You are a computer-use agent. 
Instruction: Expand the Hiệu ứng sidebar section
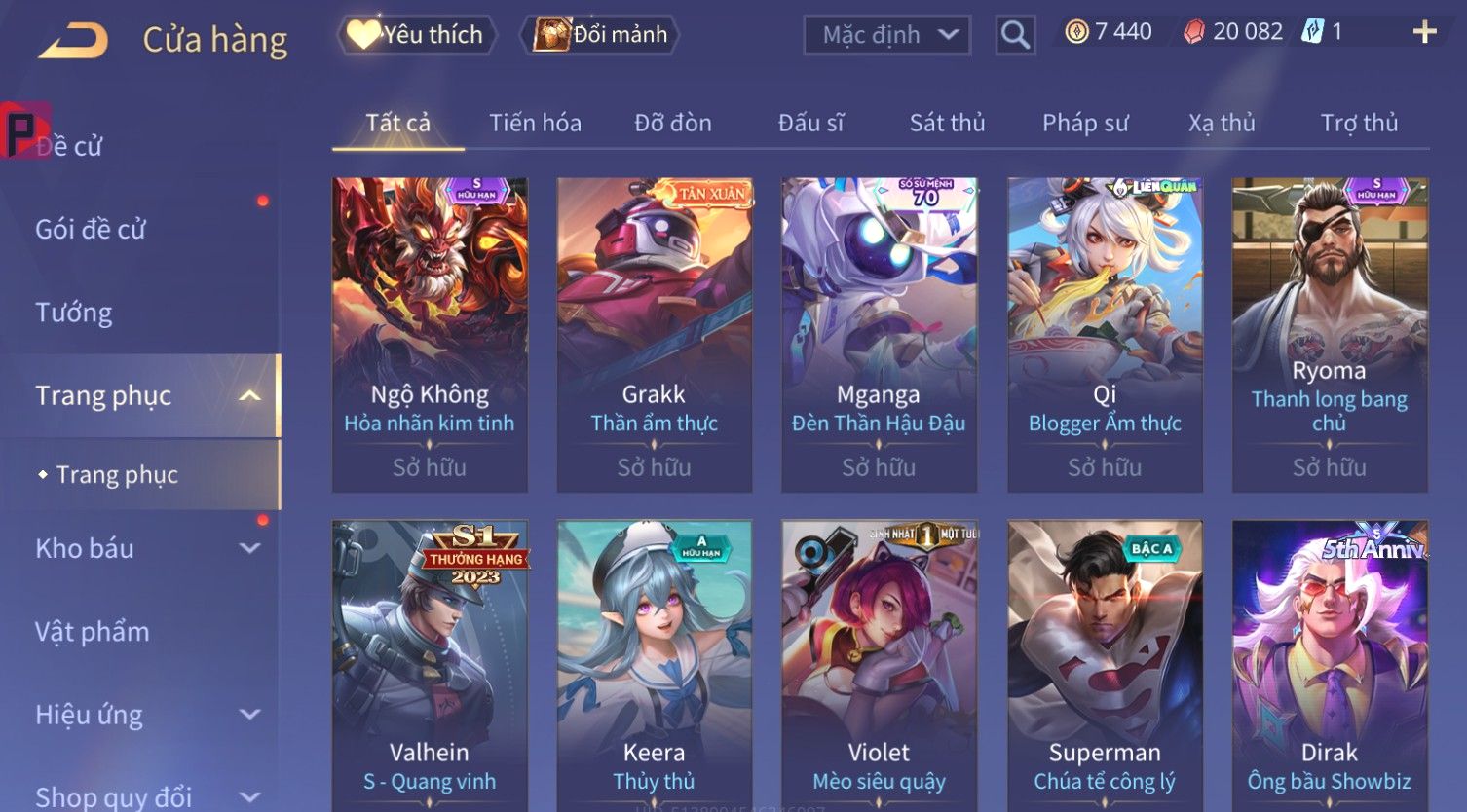pos(250,715)
